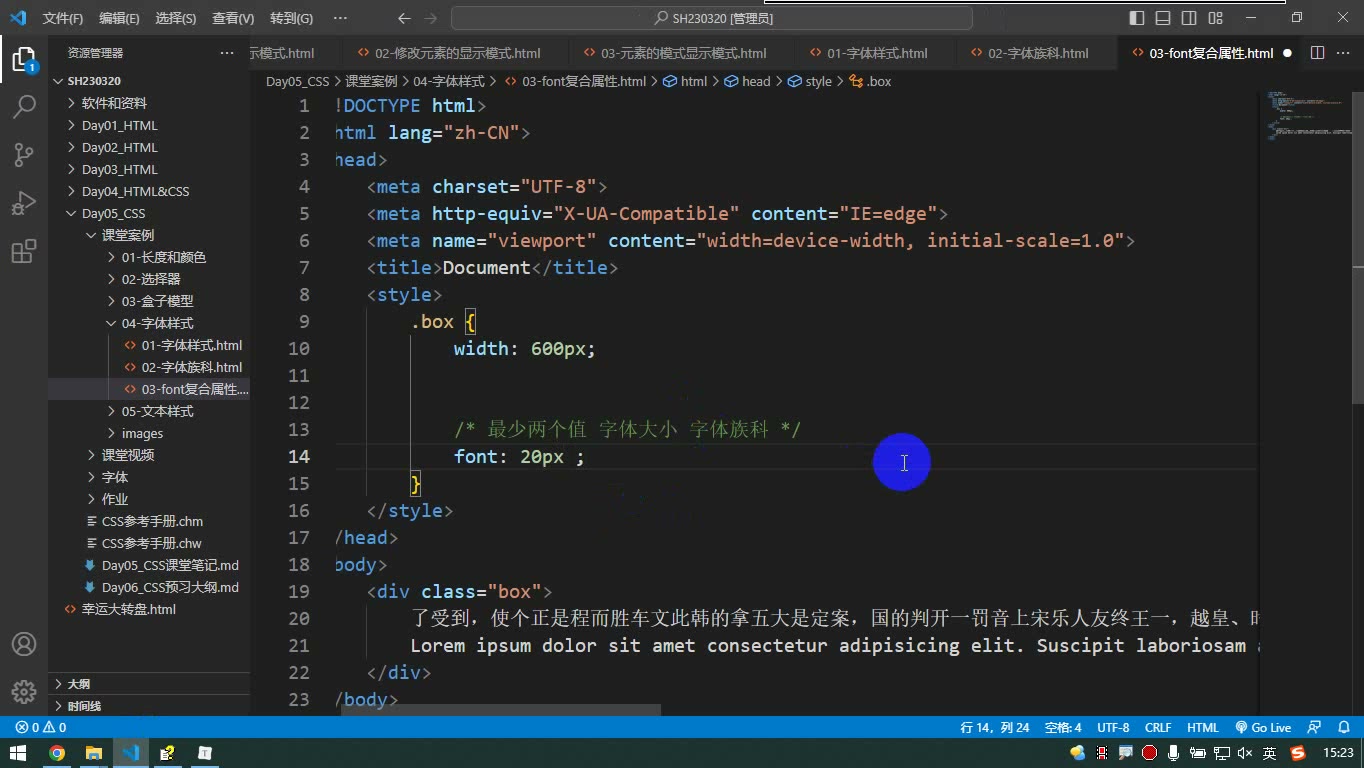
Task: Open the 编辑(E) menu
Action: (119, 18)
